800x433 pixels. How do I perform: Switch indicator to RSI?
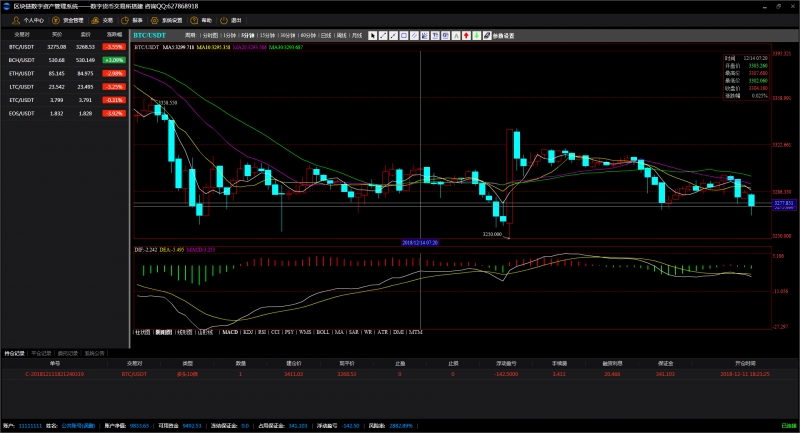point(262,332)
